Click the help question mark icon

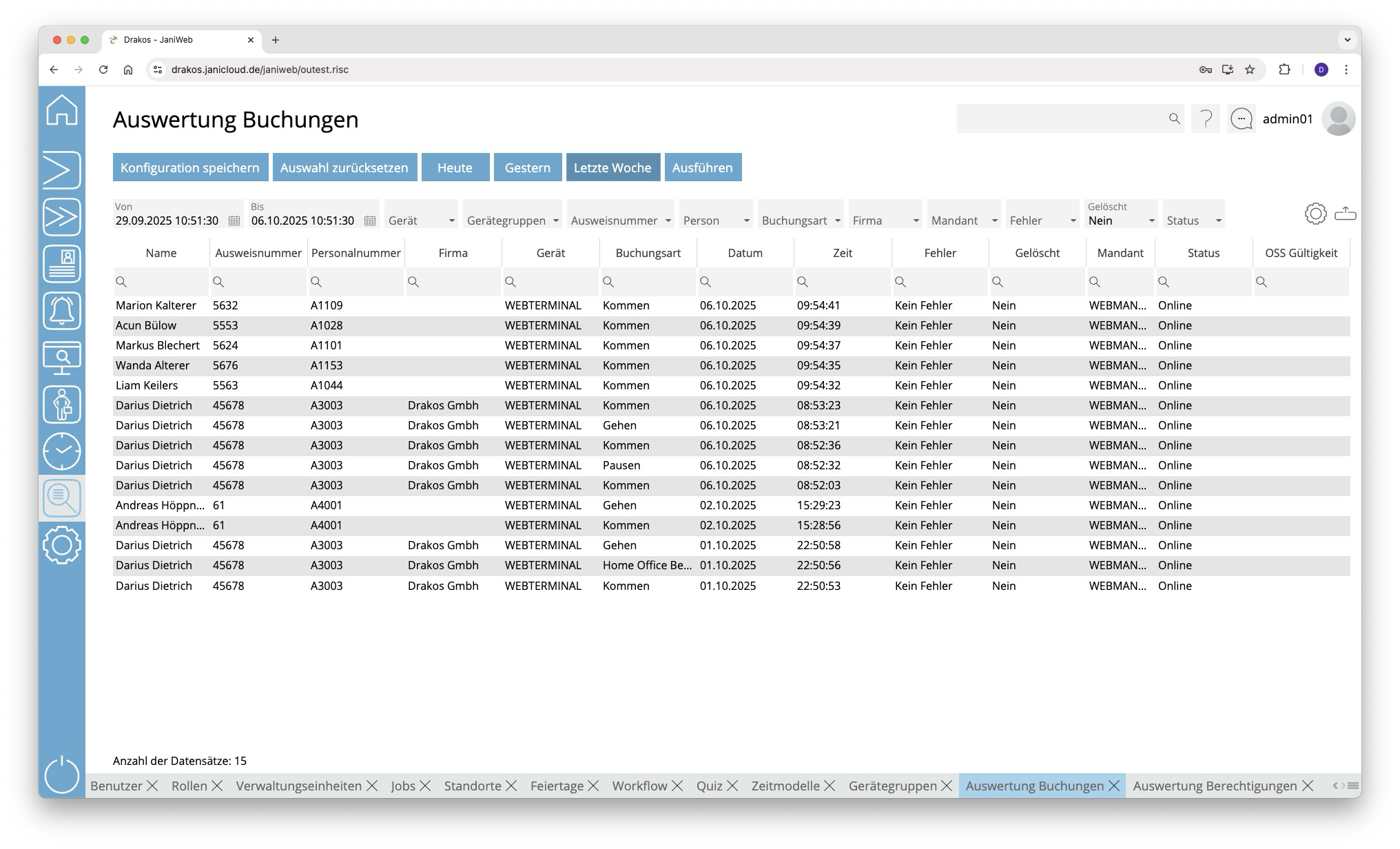(1206, 119)
